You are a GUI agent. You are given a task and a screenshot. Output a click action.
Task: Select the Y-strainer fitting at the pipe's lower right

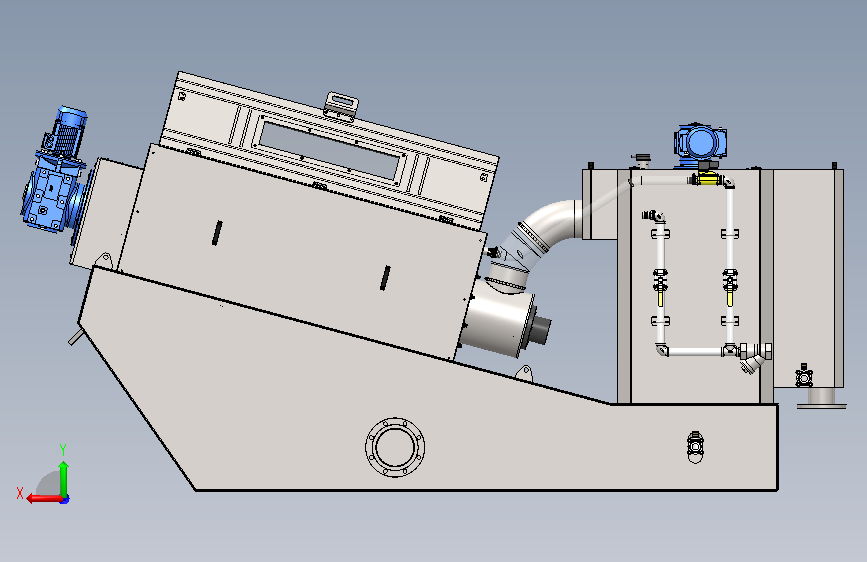(754, 357)
